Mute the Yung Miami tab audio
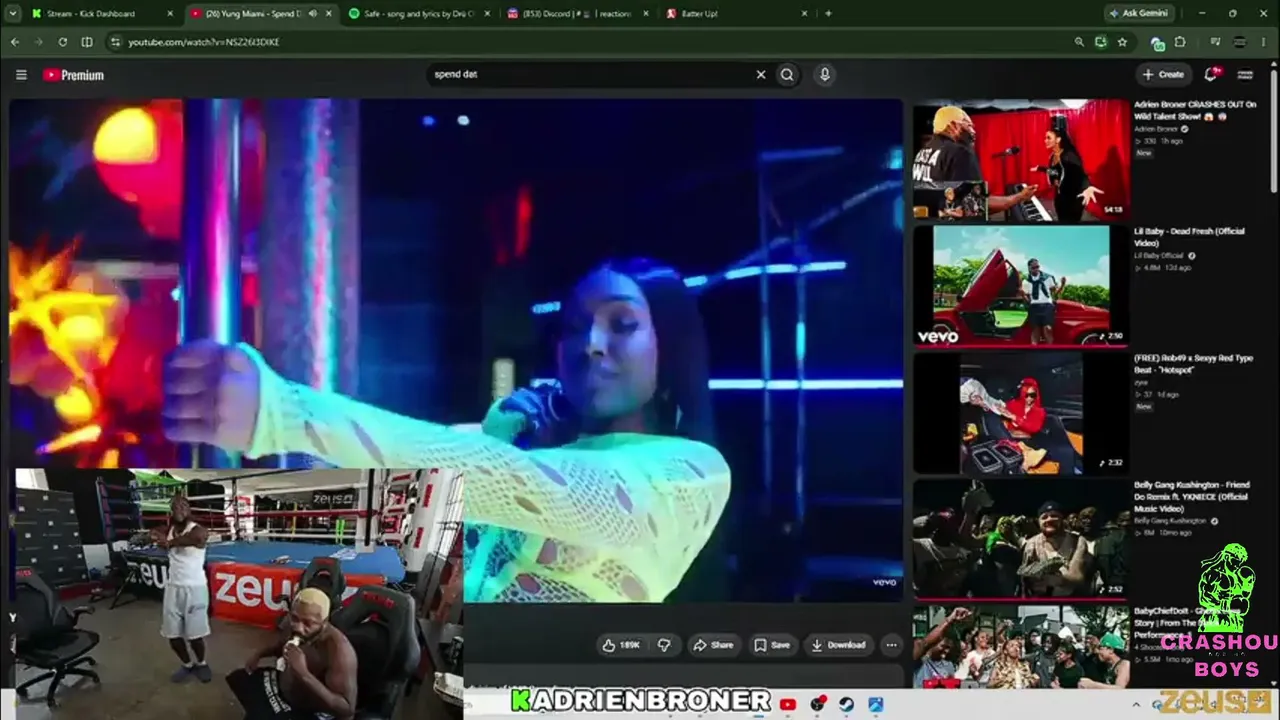Image resolution: width=1280 pixels, height=720 pixels. point(313,14)
